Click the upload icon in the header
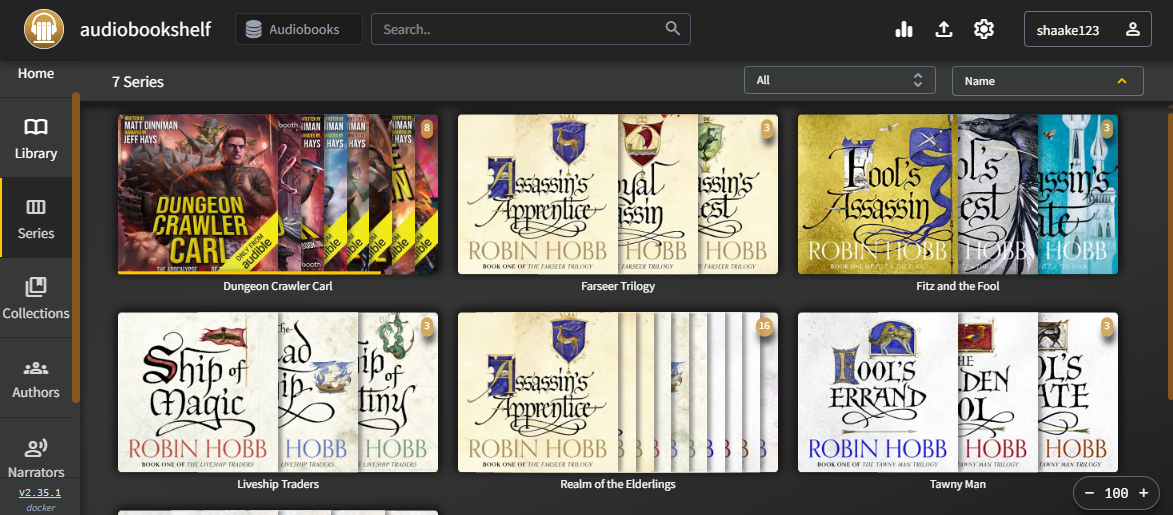This screenshot has width=1173, height=515. [x=944, y=29]
